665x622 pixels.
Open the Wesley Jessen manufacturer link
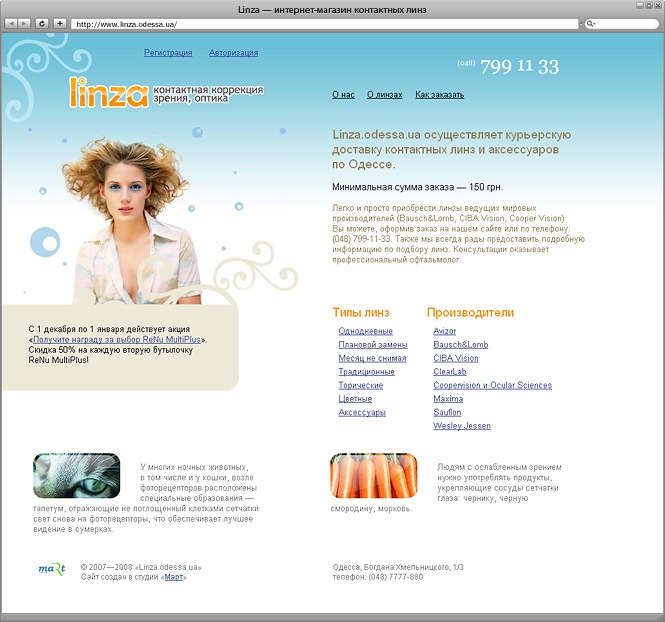(x=462, y=426)
